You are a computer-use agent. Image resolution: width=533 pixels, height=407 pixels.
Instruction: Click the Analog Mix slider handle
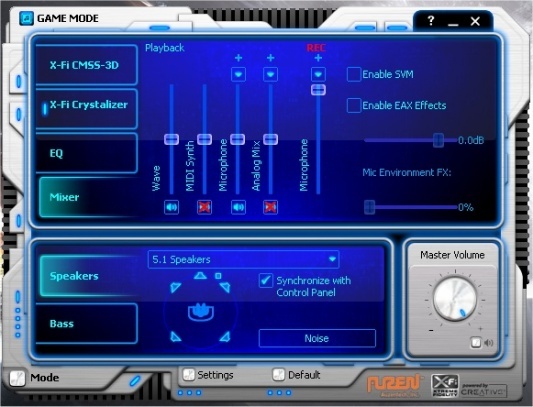270,139
